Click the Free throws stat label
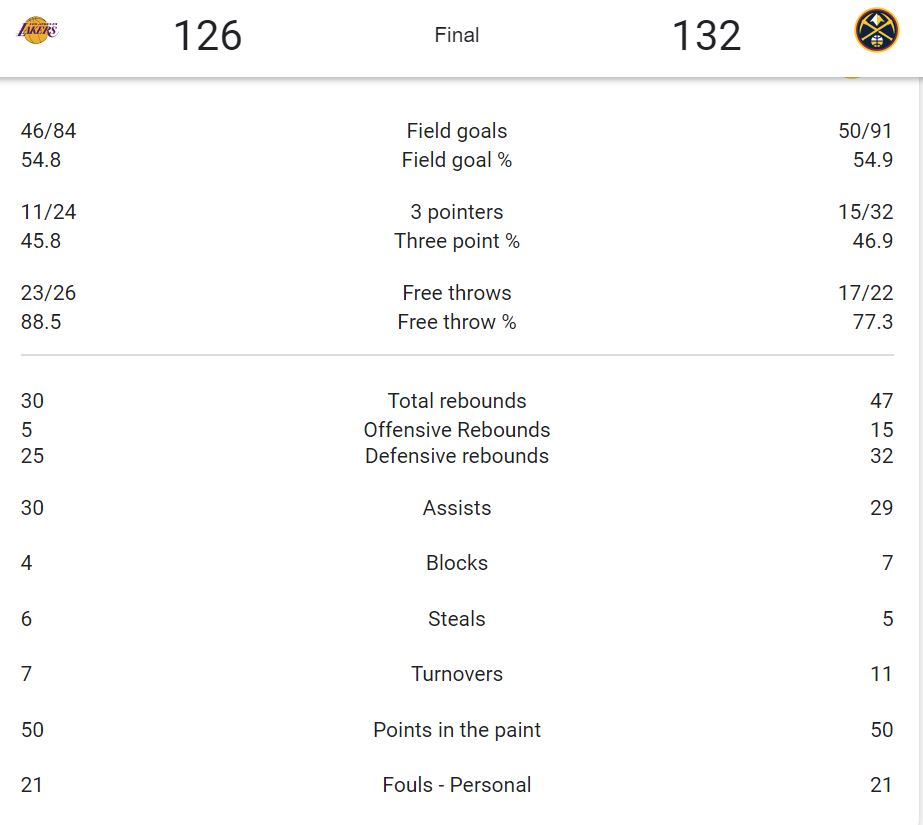Screen dimensions: 923x825 [457, 293]
